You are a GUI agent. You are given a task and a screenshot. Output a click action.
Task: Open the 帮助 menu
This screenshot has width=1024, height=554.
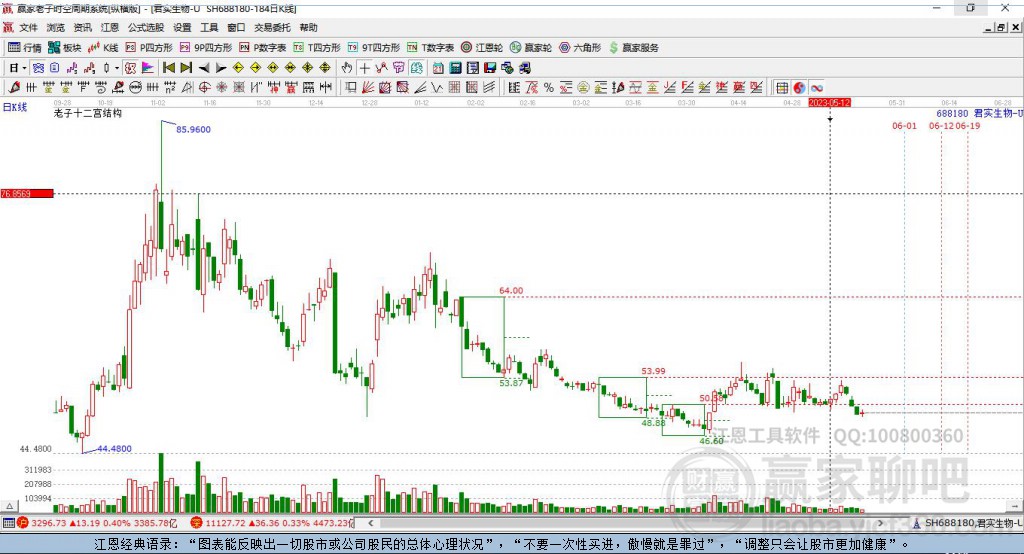tap(308, 27)
